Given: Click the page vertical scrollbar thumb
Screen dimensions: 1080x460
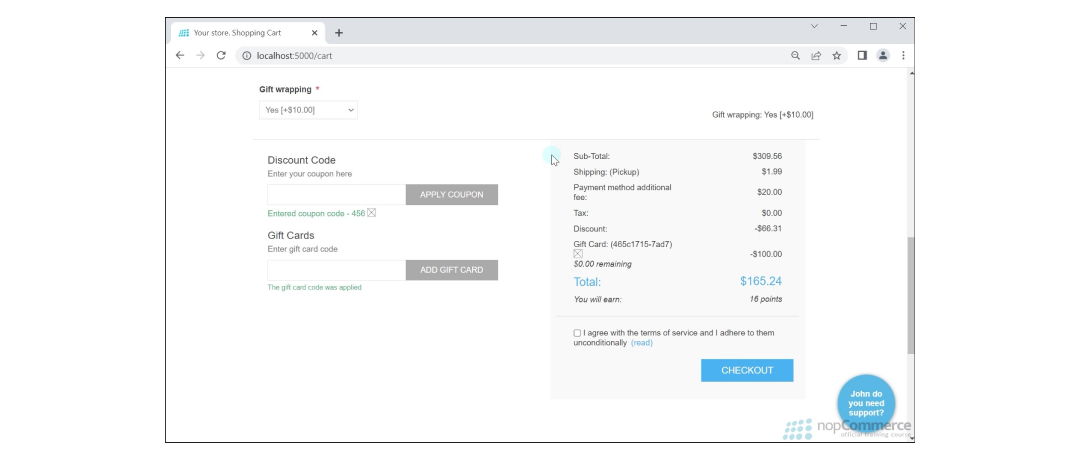Looking at the screenshot, I should pyautogui.click(x=911, y=295).
